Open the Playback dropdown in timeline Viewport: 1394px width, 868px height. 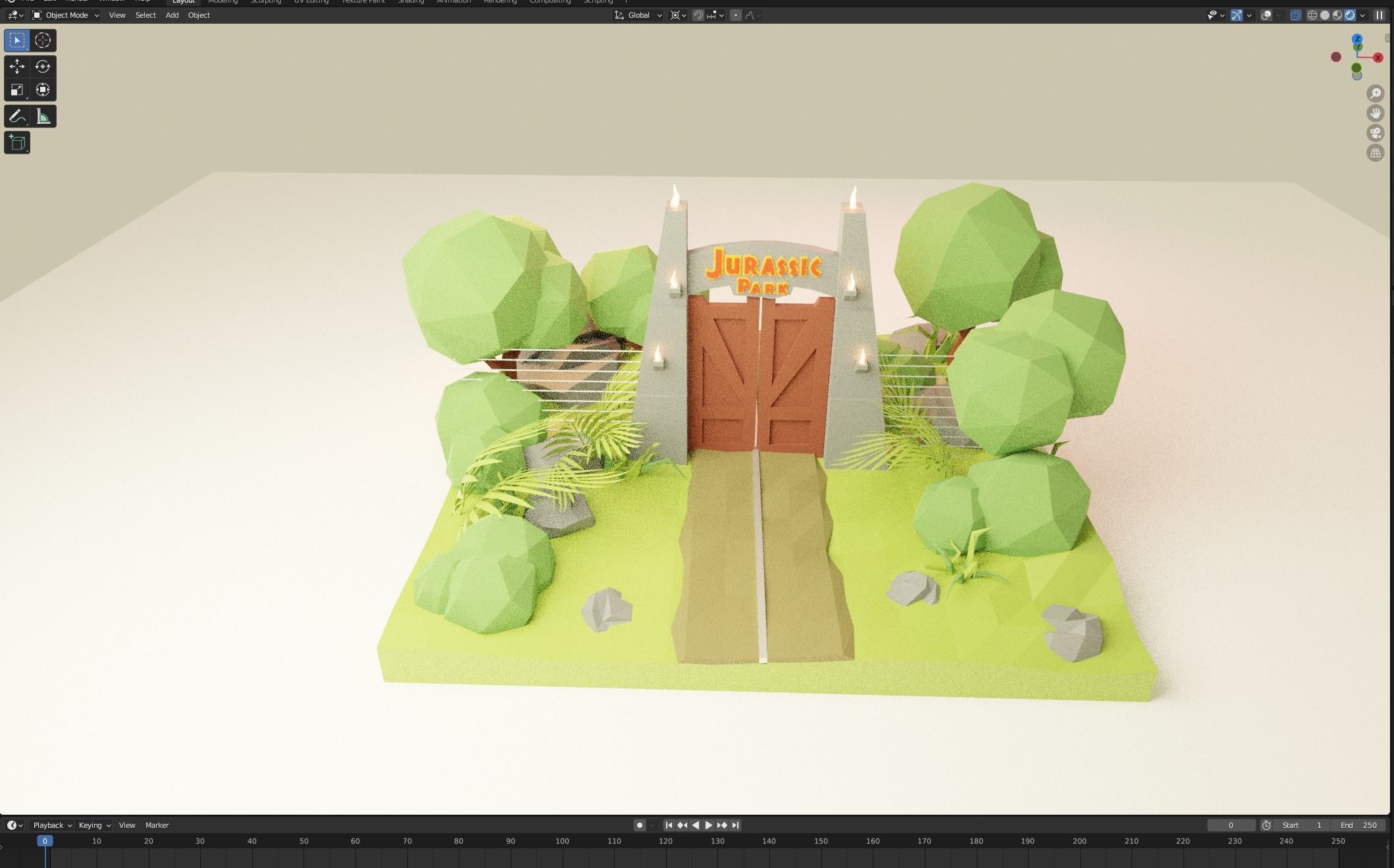53,825
